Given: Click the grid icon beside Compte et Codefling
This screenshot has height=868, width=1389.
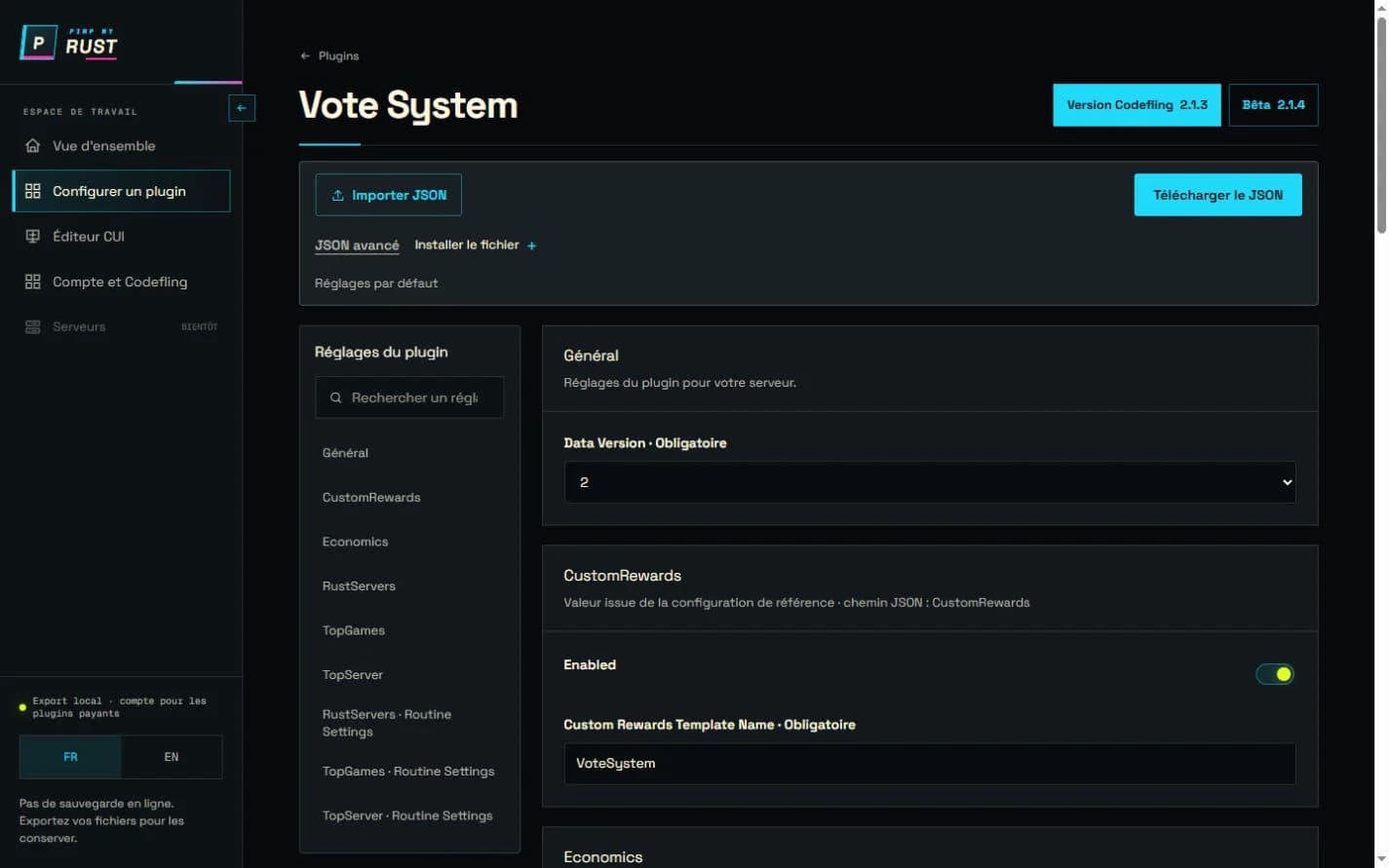Looking at the screenshot, I should tap(33, 282).
